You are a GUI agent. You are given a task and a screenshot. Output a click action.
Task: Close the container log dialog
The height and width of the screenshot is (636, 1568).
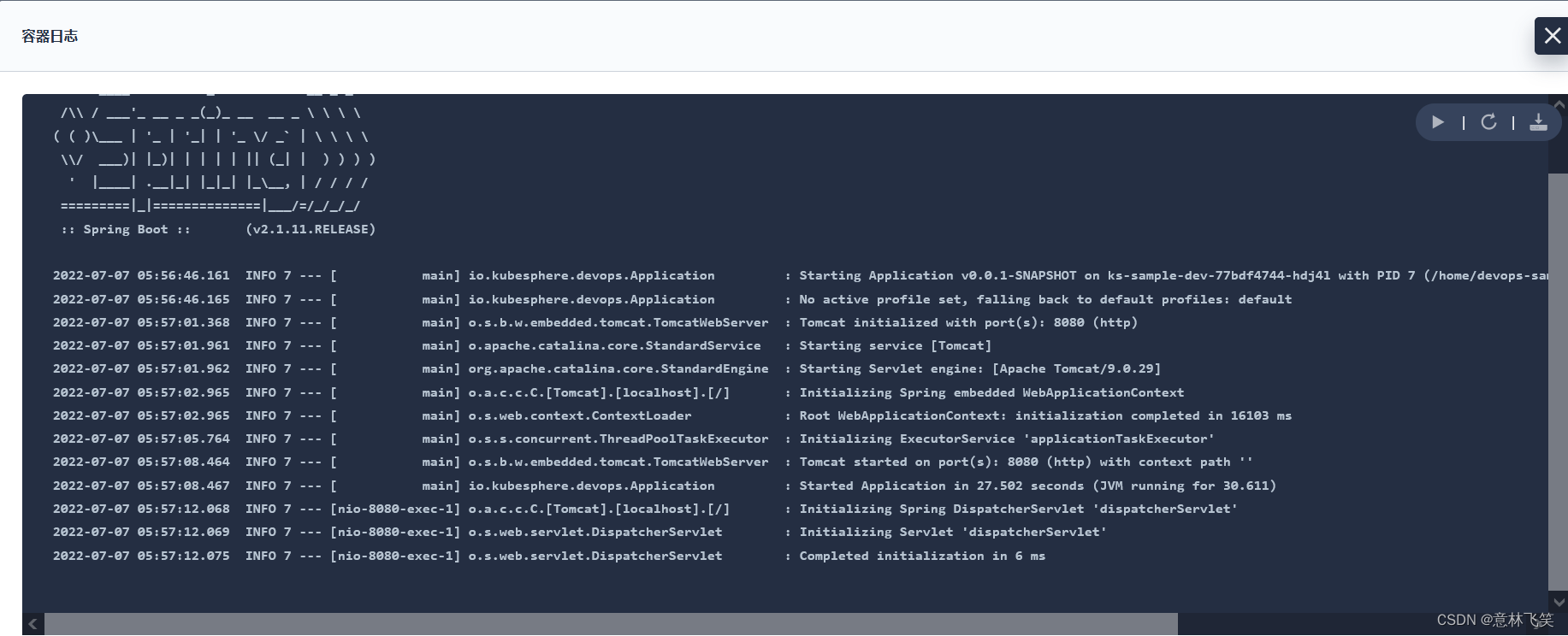tap(1553, 36)
